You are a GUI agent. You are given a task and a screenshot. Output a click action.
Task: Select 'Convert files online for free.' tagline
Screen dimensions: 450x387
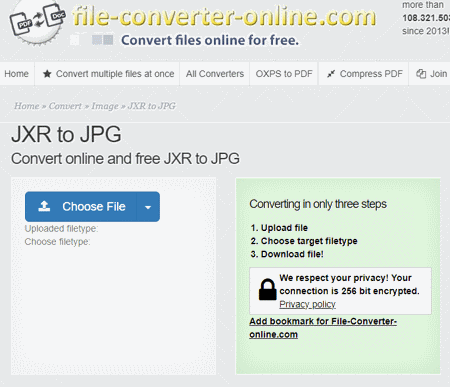[x=210, y=40]
